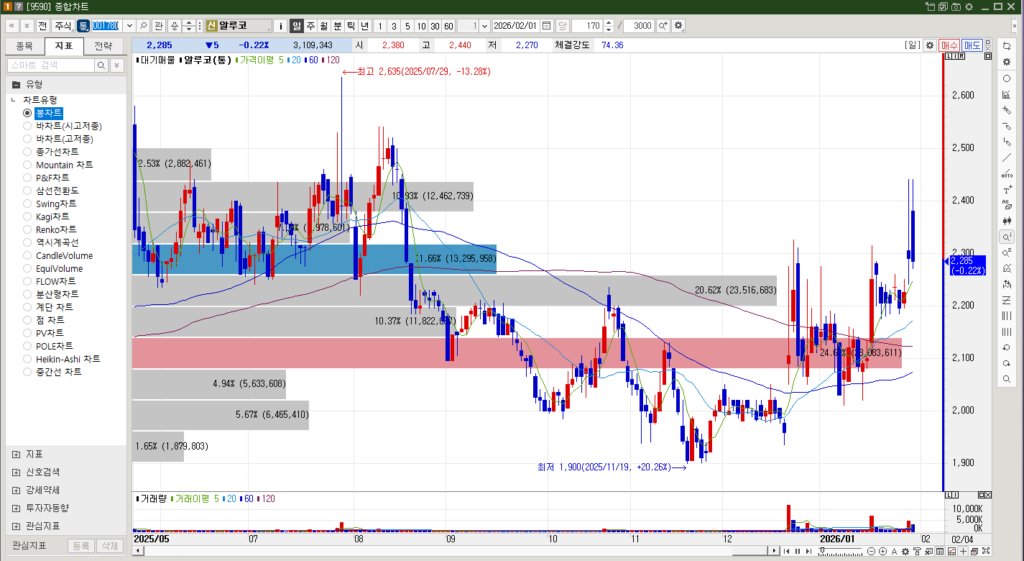Choose the Renko차트 radio option
This screenshot has height=561, width=1024.
point(28,230)
